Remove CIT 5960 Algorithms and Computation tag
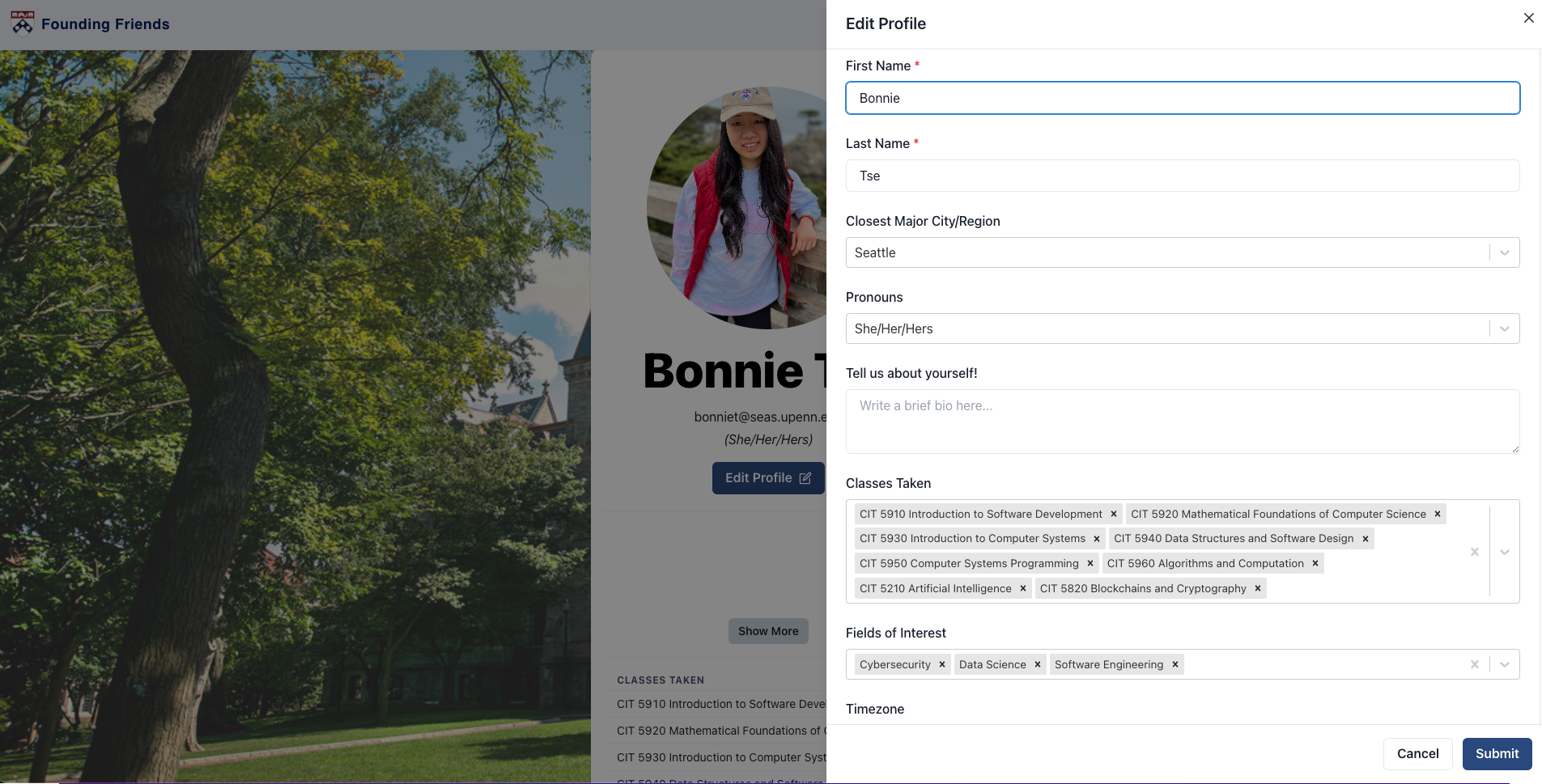 [x=1315, y=564]
